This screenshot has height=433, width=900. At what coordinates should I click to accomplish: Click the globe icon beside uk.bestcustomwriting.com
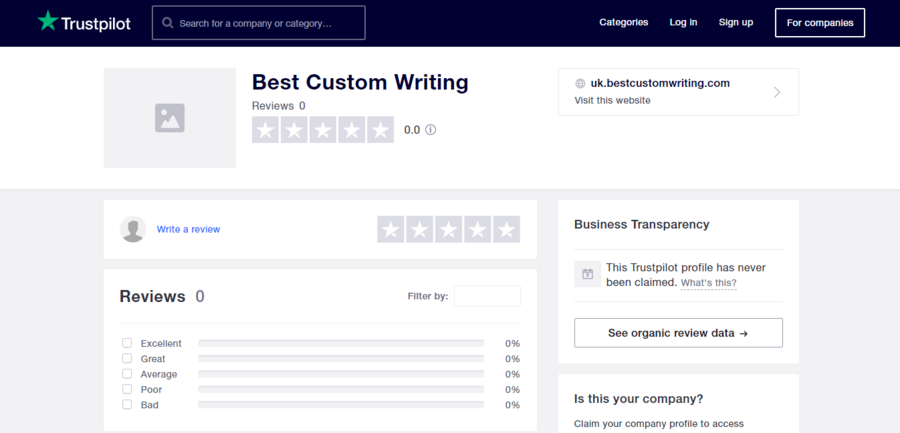pos(580,83)
